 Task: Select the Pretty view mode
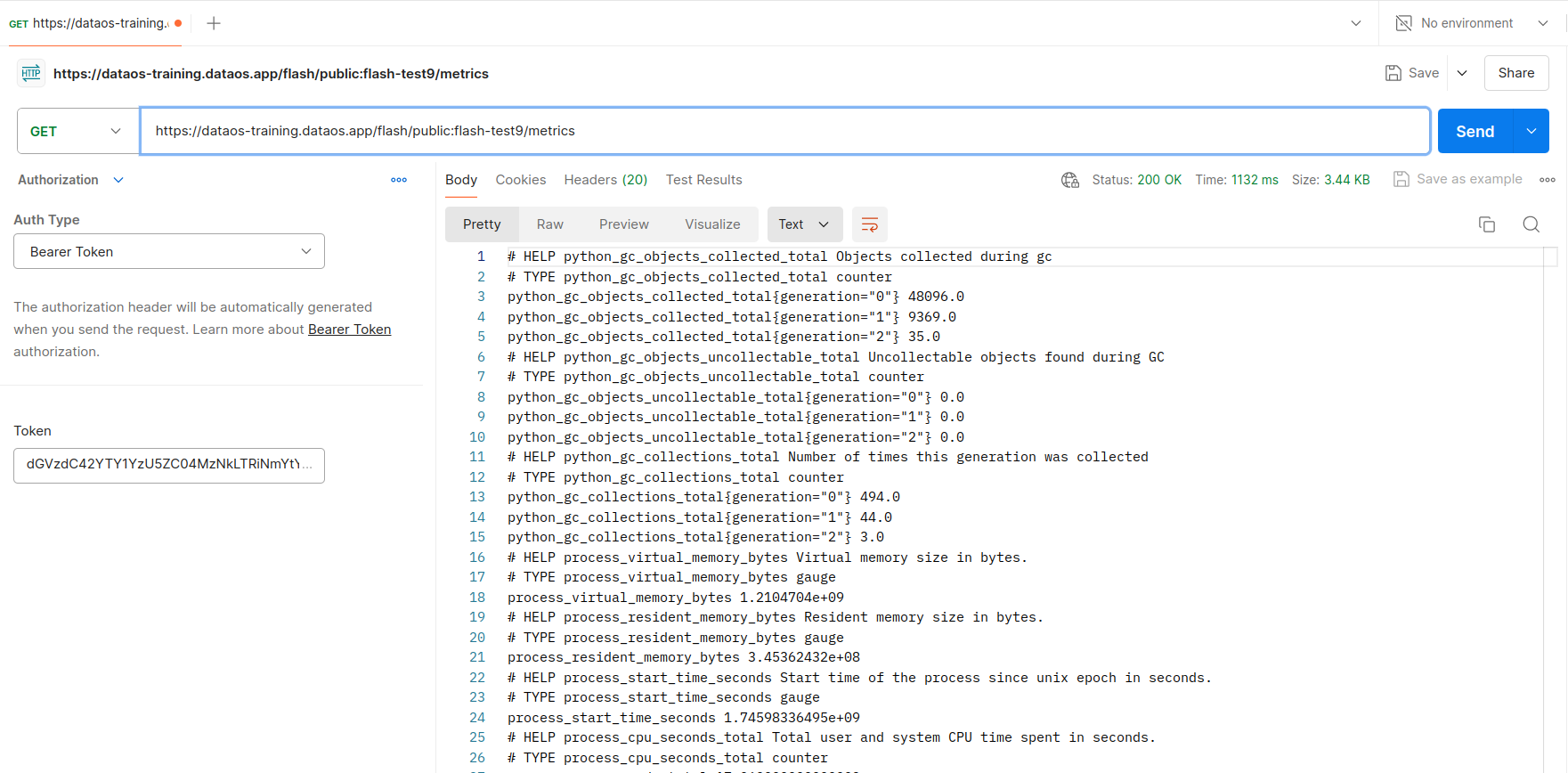point(482,224)
